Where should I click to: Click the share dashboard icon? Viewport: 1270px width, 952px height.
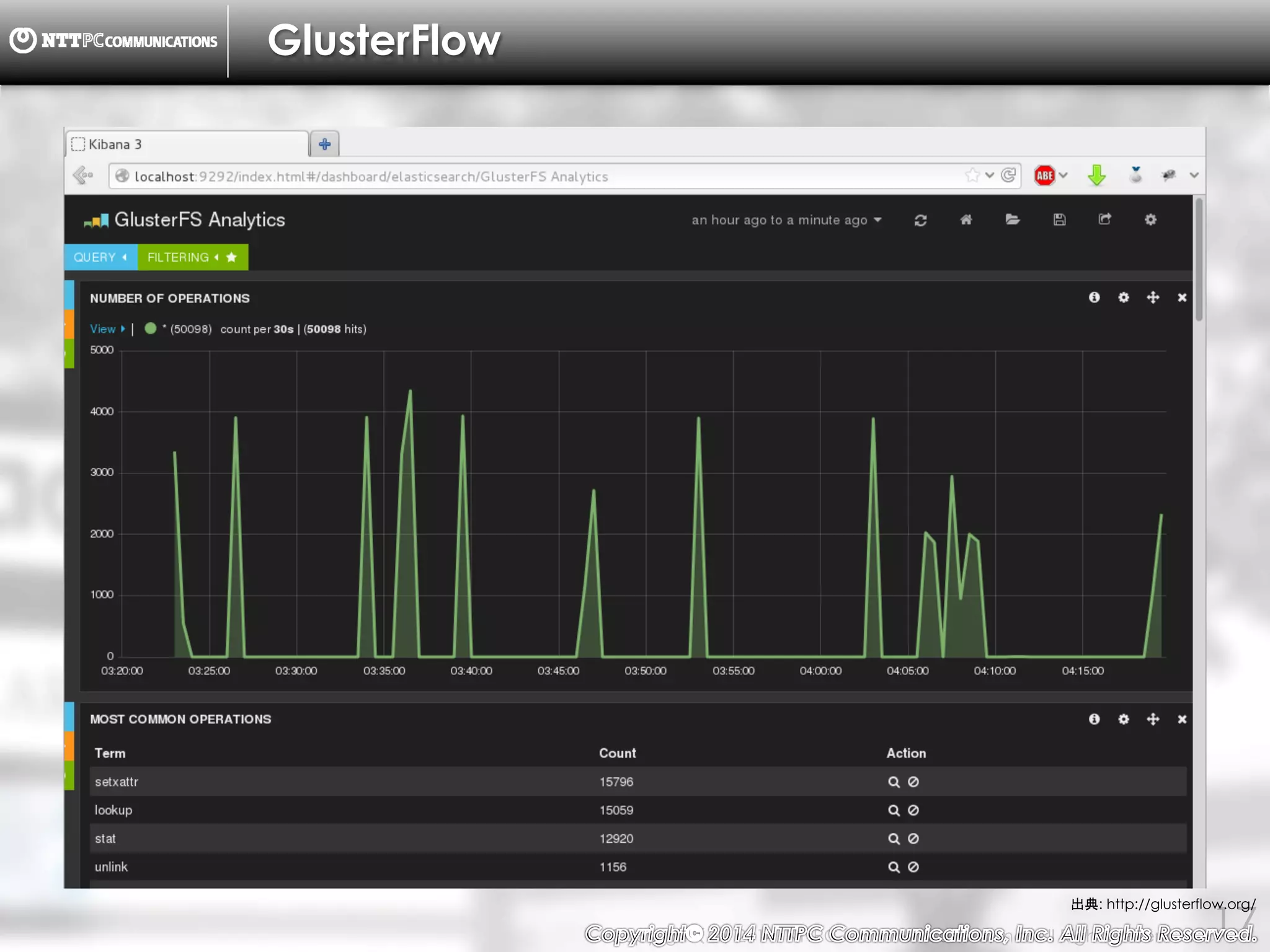[x=1104, y=219]
